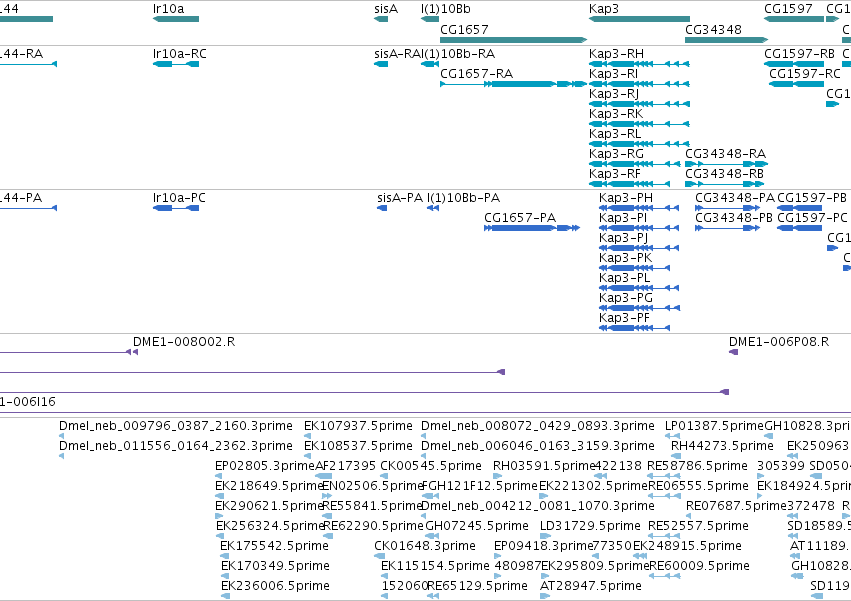Select the LD31729.5prime EST
This screenshot has width=851, height=601.
click(545, 536)
